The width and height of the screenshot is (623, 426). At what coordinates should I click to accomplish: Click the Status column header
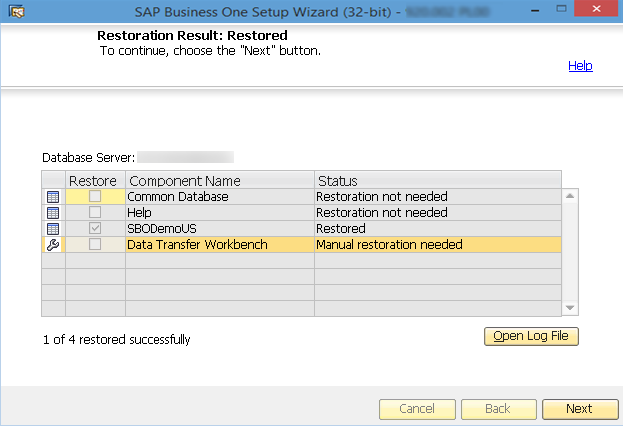438,180
